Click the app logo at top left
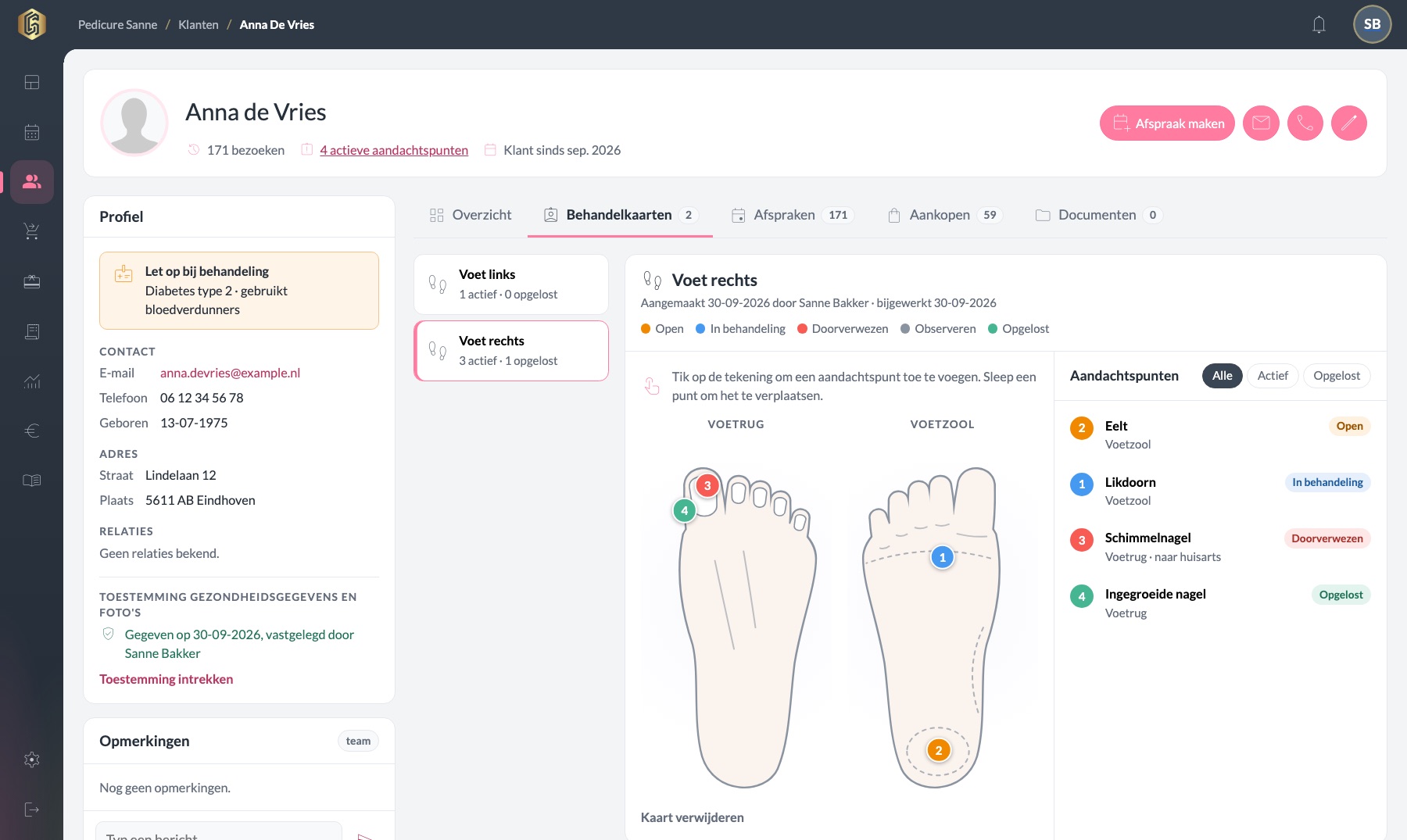Viewport: 1407px width, 840px height. pos(32,24)
